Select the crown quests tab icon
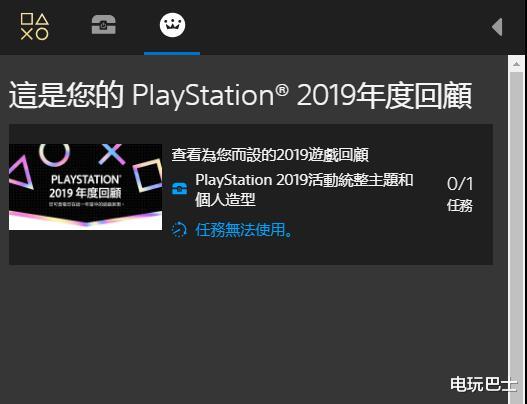 pyautogui.click(x=172, y=25)
